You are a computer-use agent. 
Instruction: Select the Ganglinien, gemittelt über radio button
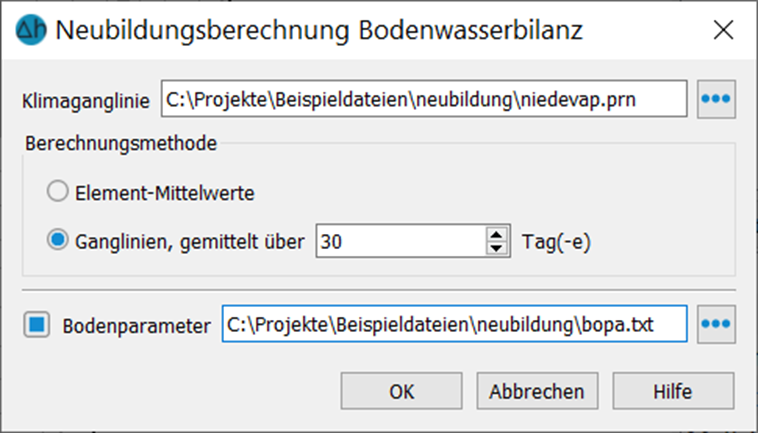(x=58, y=240)
